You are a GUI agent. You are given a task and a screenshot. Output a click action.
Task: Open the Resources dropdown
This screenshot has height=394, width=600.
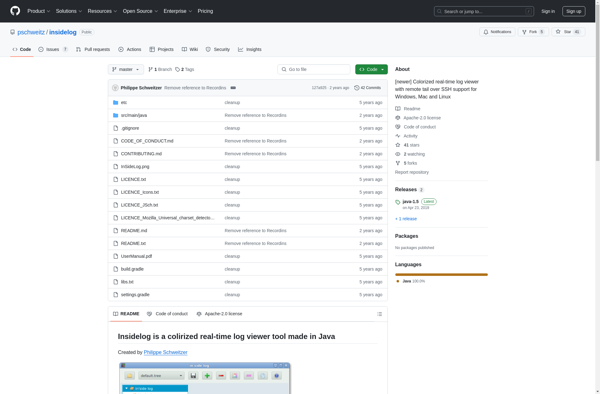102,11
